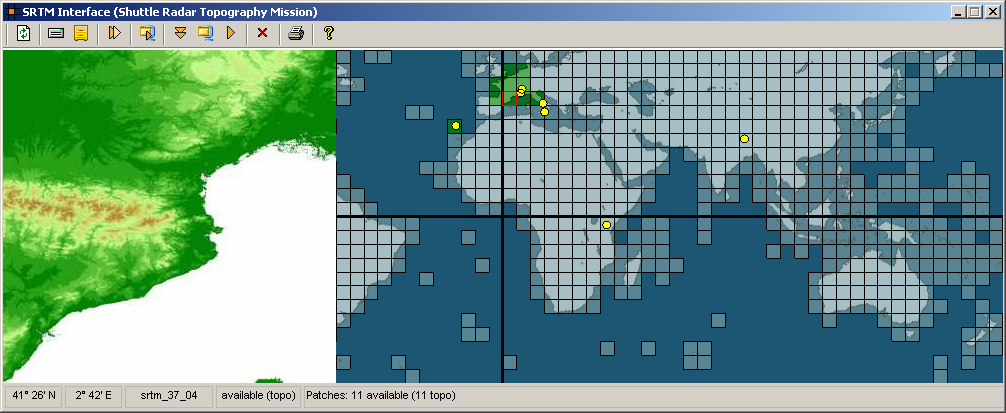
Task: Click the double down-arrow toolbar icon
Action: click(180, 33)
